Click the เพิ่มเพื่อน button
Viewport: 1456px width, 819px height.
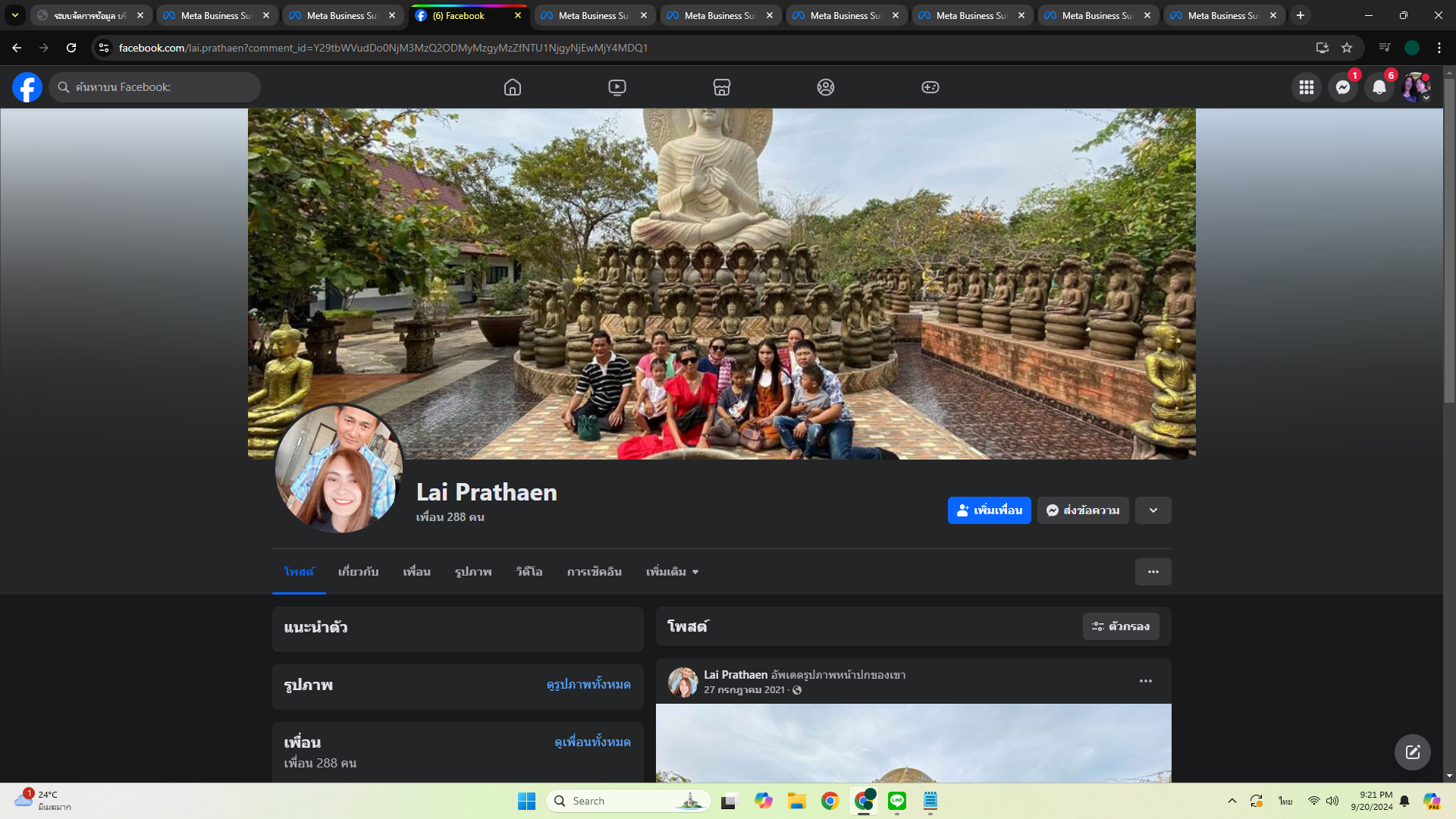click(x=989, y=510)
